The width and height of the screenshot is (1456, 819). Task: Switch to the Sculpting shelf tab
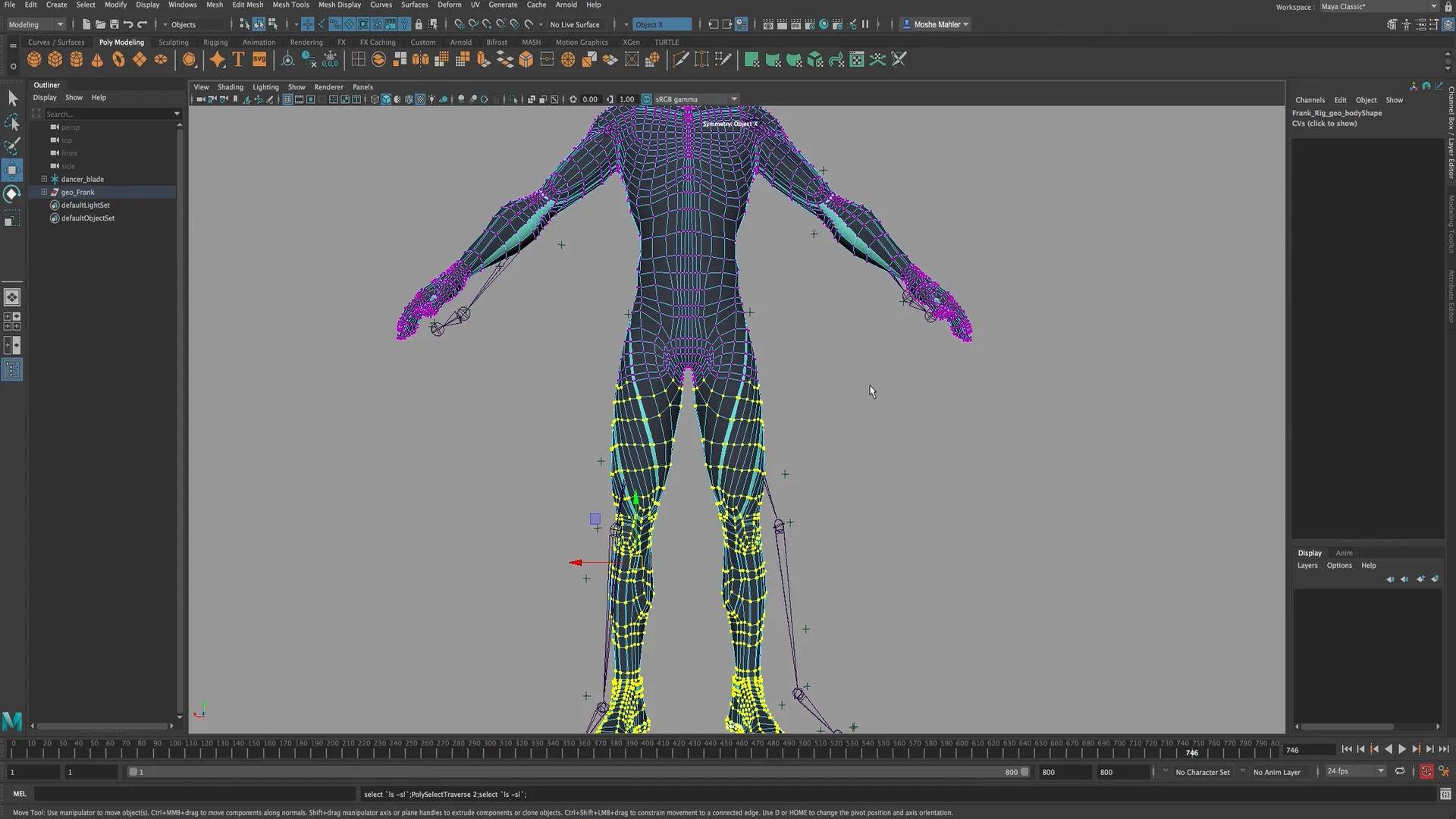pyautogui.click(x=174, y=42)
